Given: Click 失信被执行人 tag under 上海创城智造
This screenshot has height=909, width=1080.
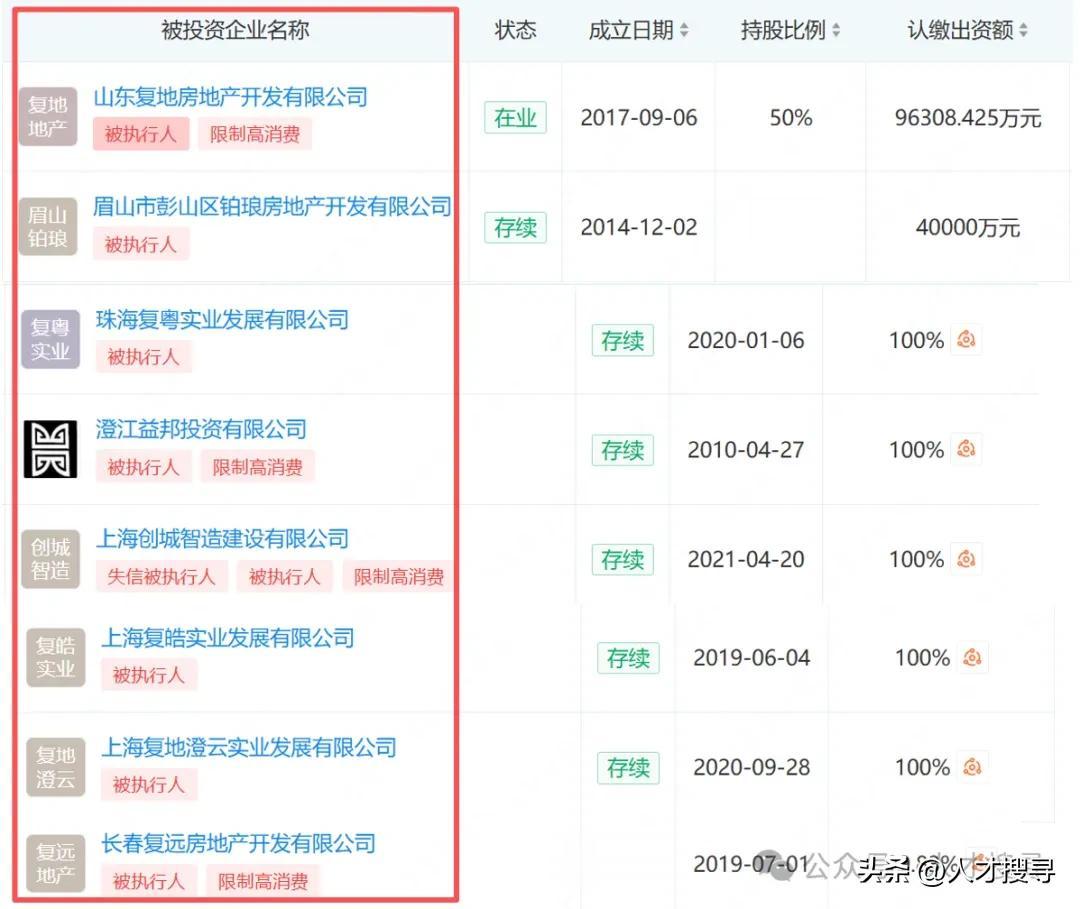Looking at the screenshot, I should click(x=161, y=576).
